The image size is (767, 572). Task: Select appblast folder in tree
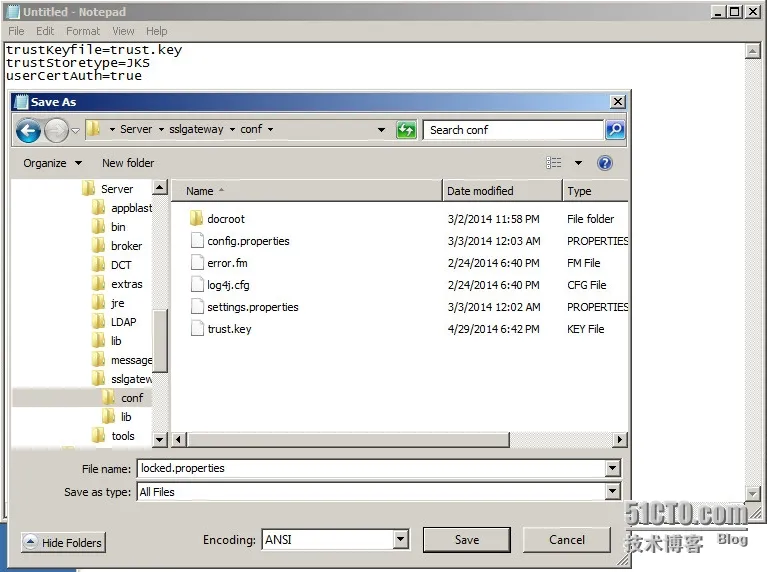pos(122,208)
